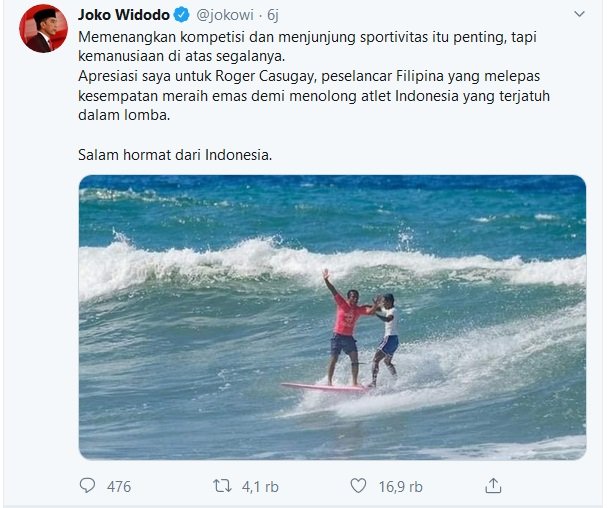The height and width of the screenshot is (508, 612).
Task: Open the surfing photo attached to tweet
Action: pos(332,317)
